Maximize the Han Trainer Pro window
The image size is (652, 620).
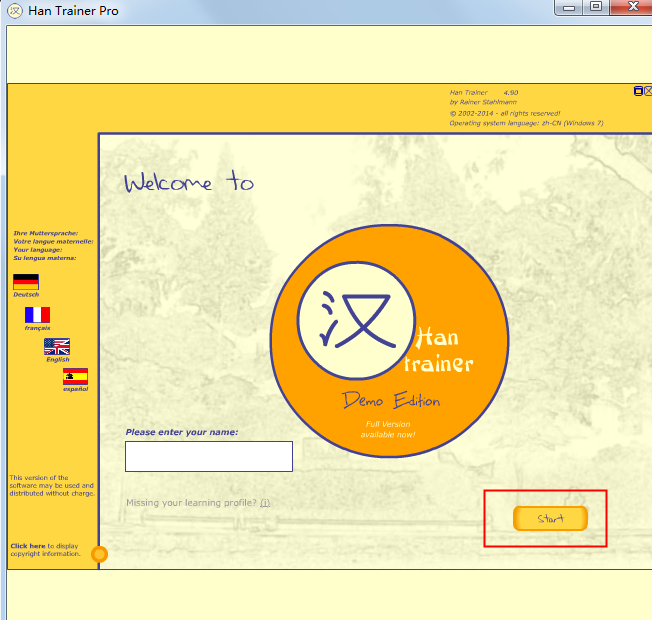pos(596,7)
